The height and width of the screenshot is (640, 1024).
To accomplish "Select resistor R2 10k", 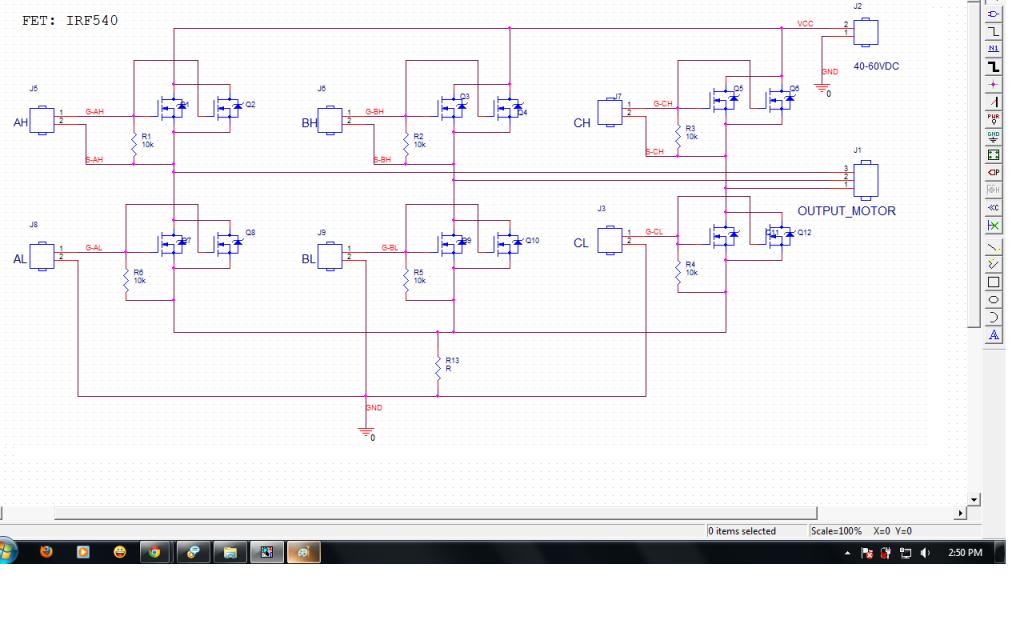I will point(406,144).
